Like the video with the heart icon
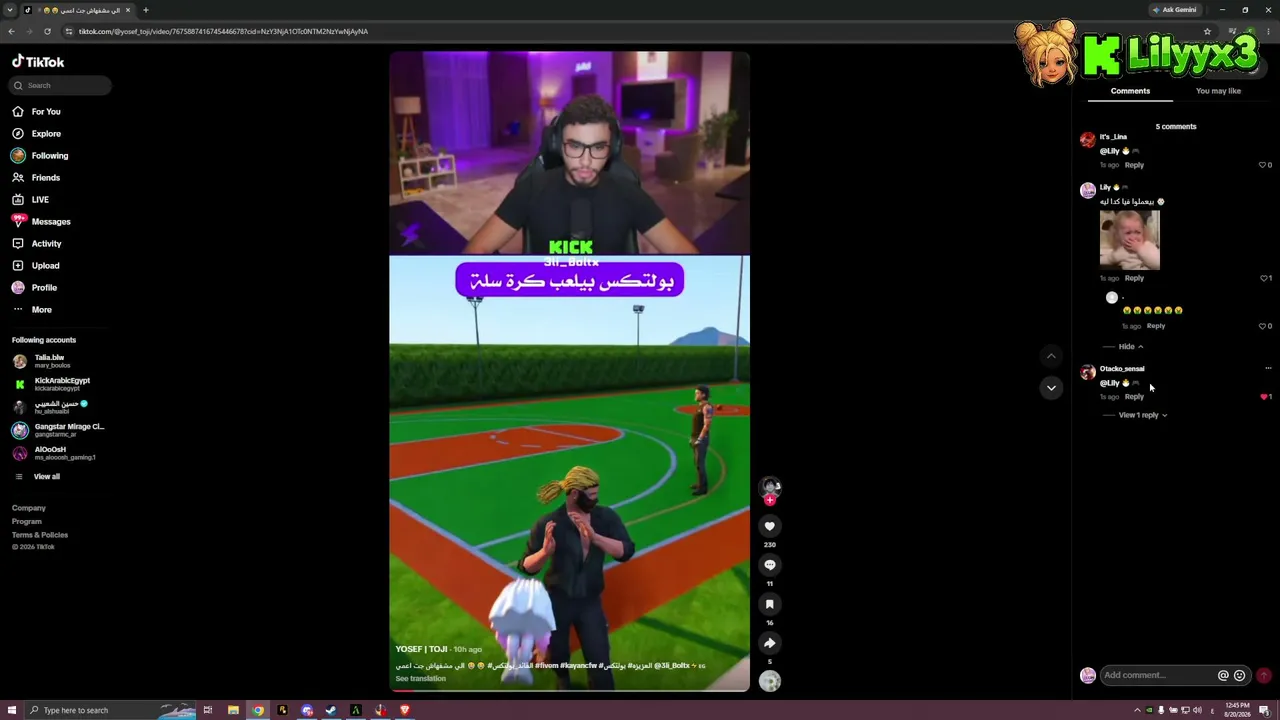Screen dimensions: 1280x720 click(770, 526)
